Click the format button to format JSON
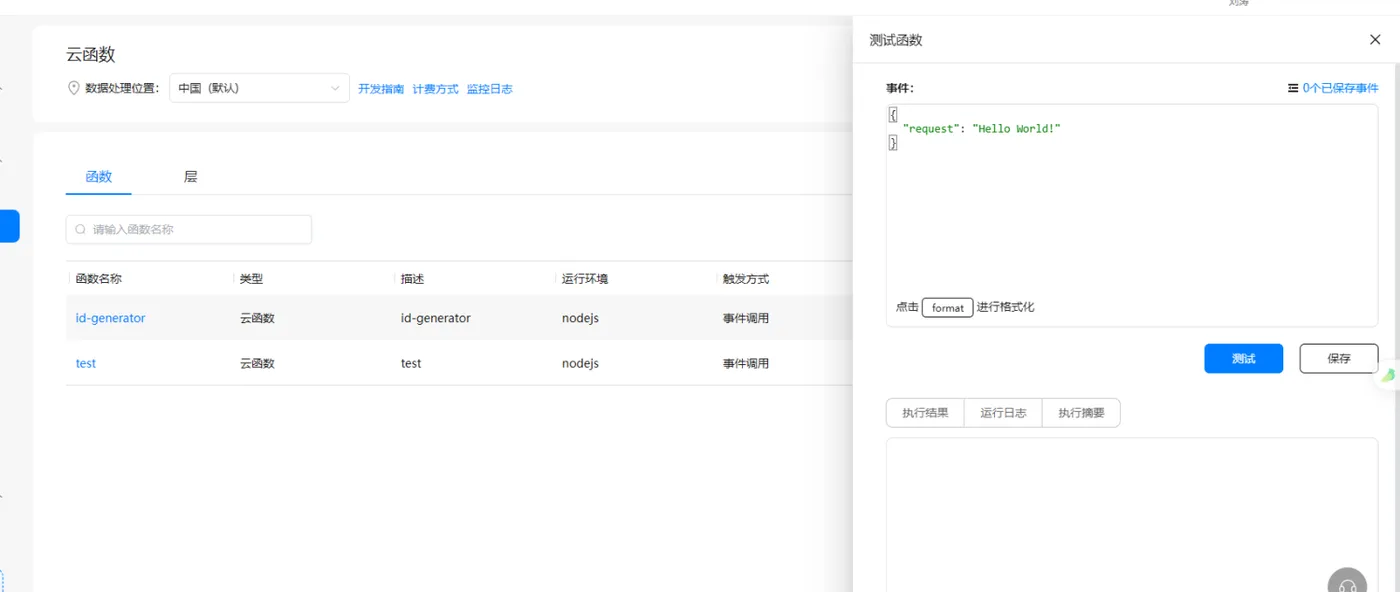This screenshot has width=1400, height=592. [x=948, y=308]
